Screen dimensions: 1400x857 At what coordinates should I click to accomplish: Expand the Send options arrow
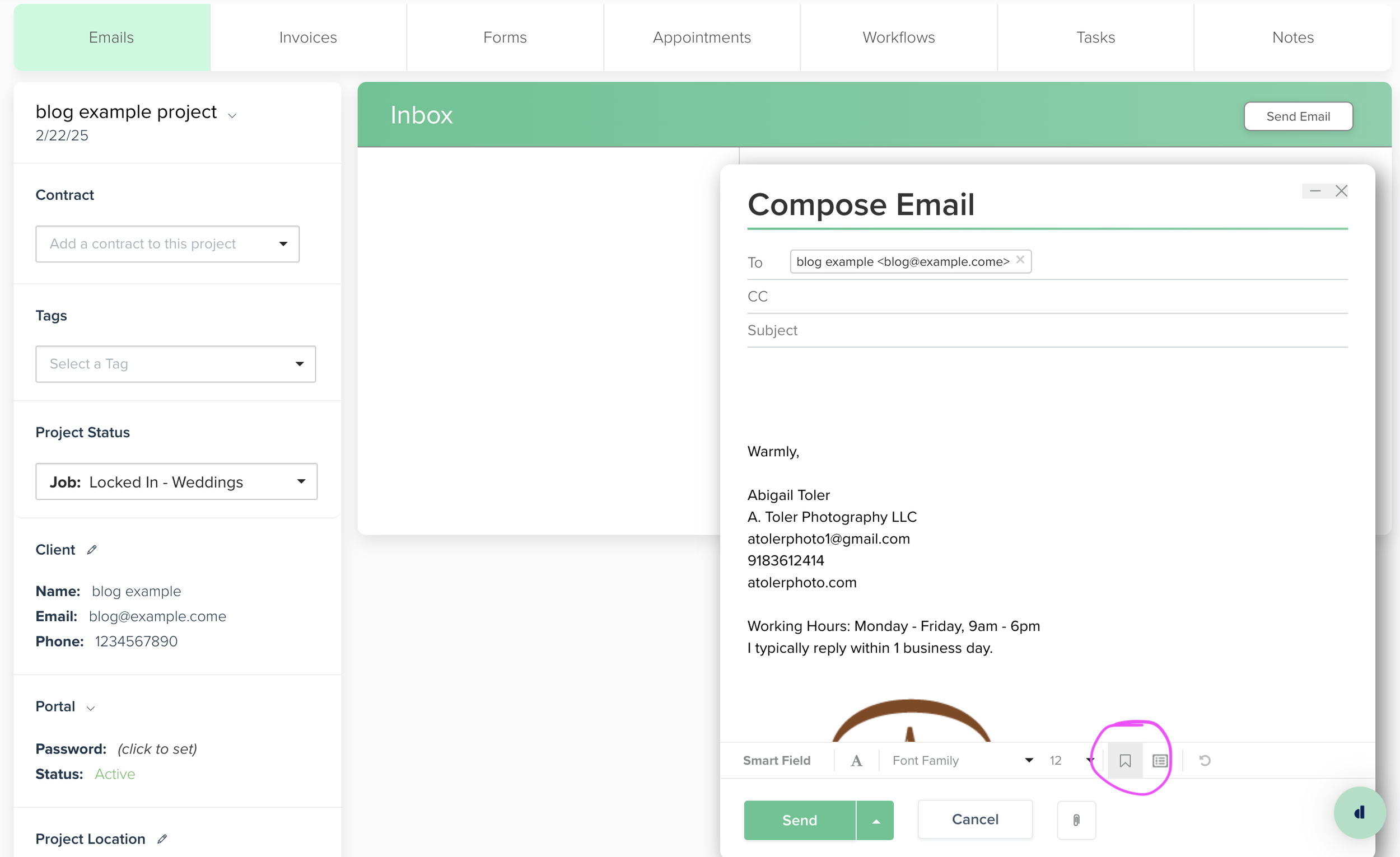point(876,821)
